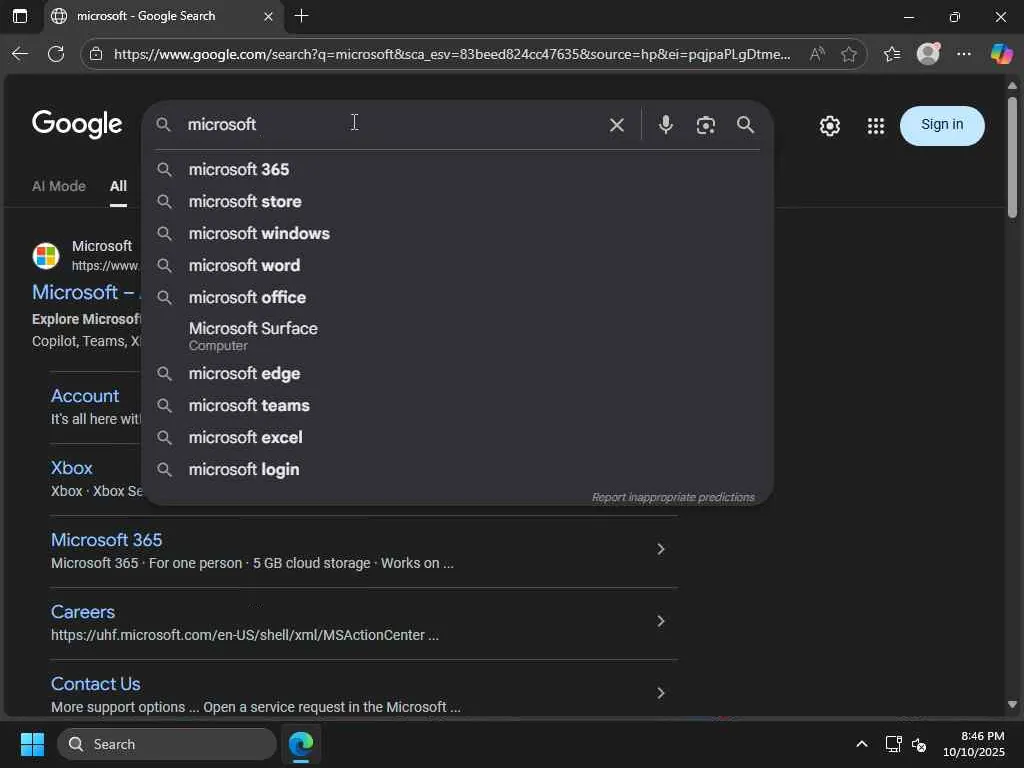Screen dimensions: 1024x768
Task: Click Report inappropriate predictions
Action: [x=673, y=498]
